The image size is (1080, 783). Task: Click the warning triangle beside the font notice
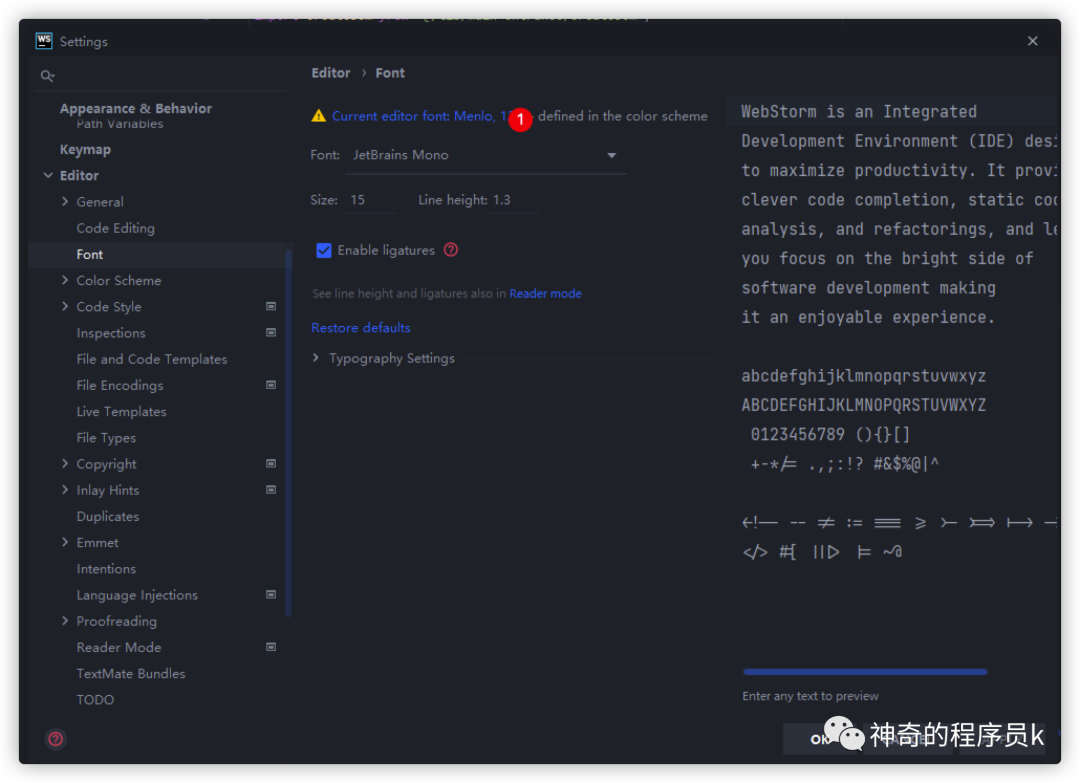pyautogui.click(x=318, y=115)
